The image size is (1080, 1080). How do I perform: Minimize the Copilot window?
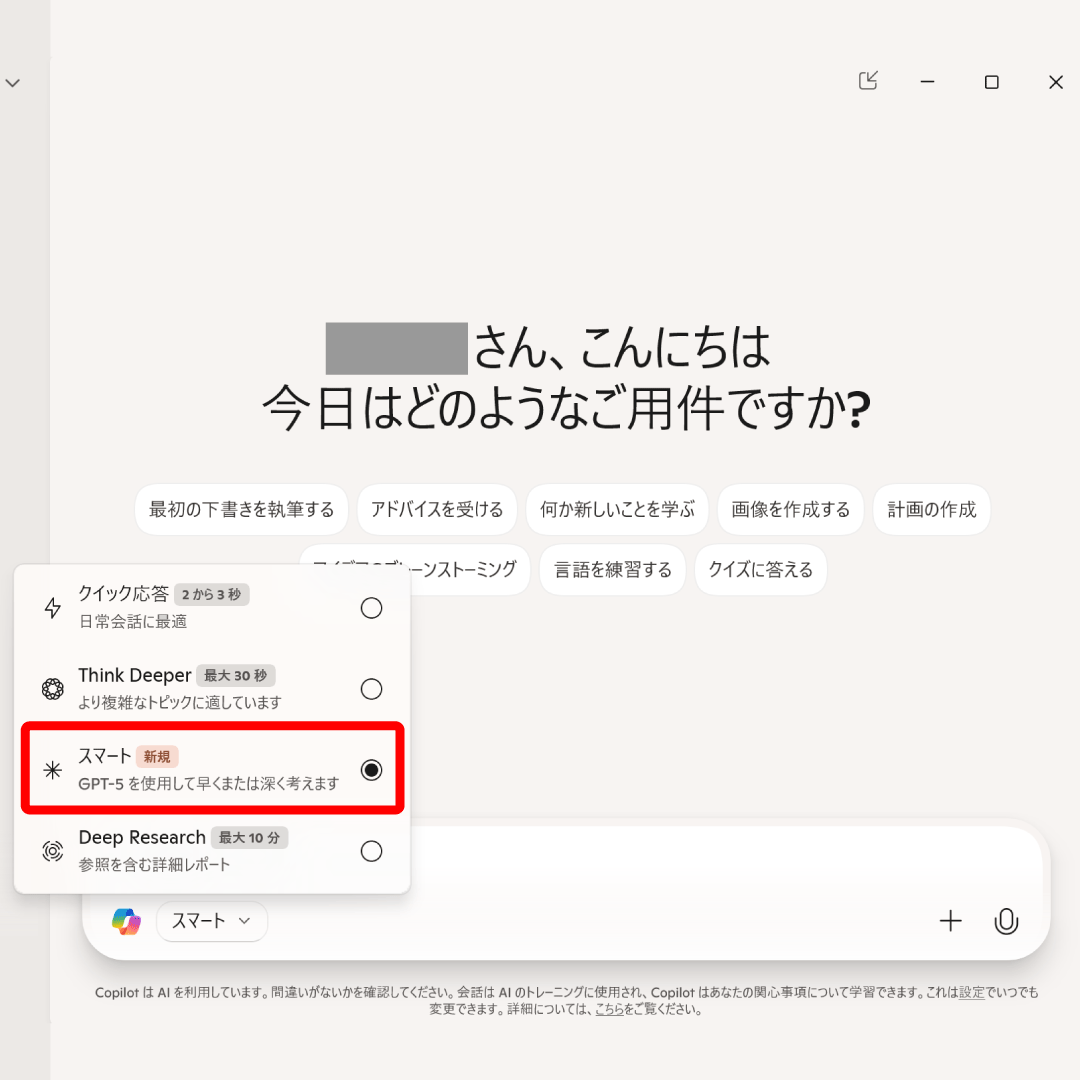tap(928, 82)
